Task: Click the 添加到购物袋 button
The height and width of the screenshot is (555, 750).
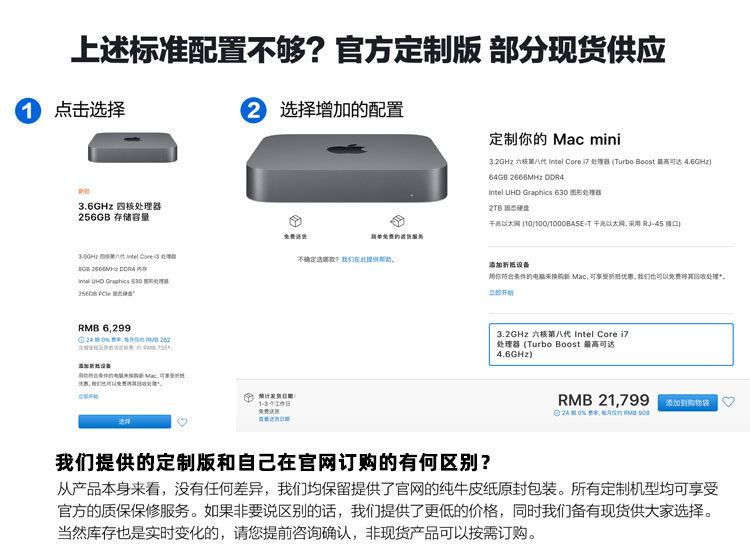Action: (687, 403)
